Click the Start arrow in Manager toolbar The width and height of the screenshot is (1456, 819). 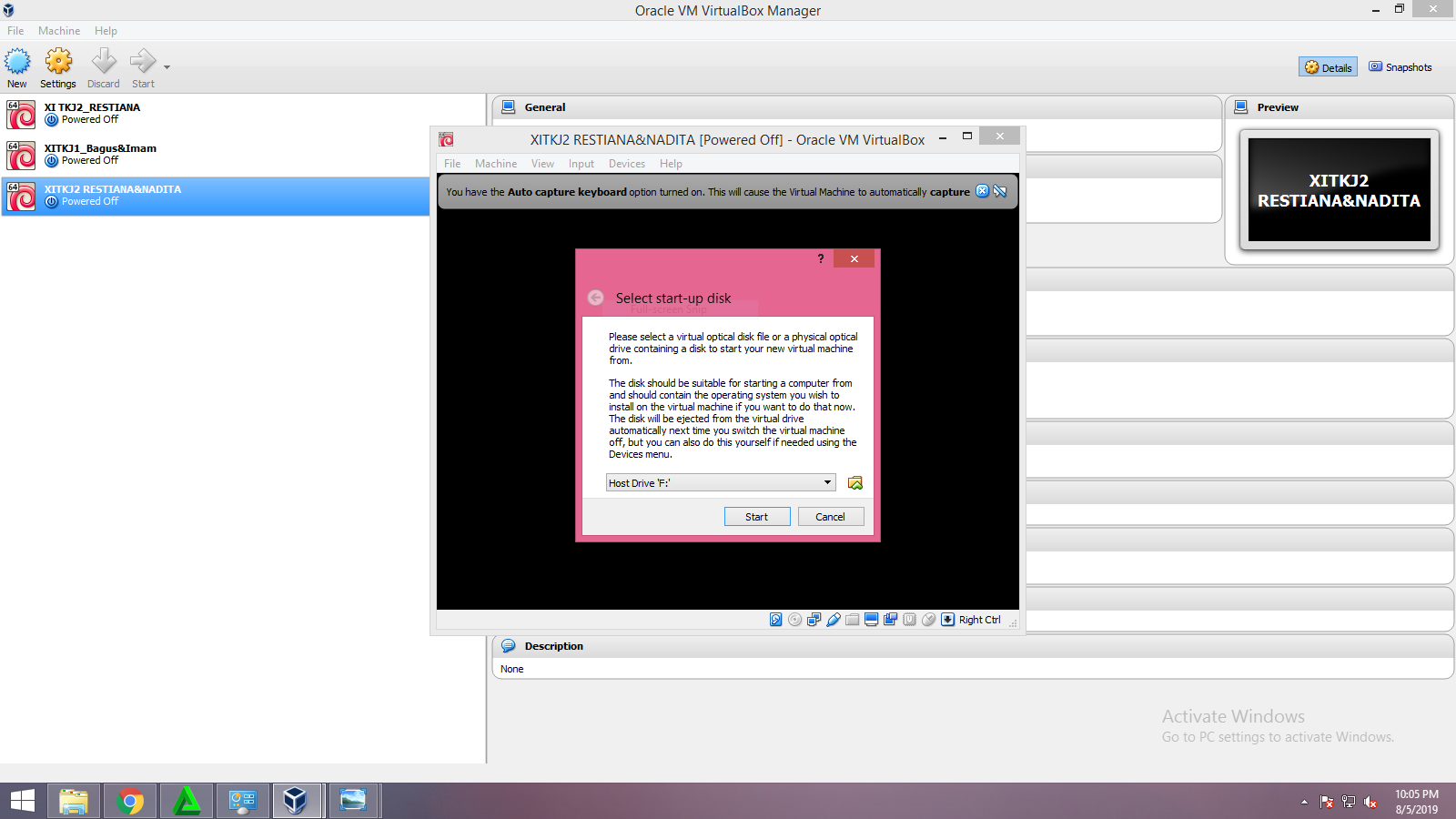(143, 62)
